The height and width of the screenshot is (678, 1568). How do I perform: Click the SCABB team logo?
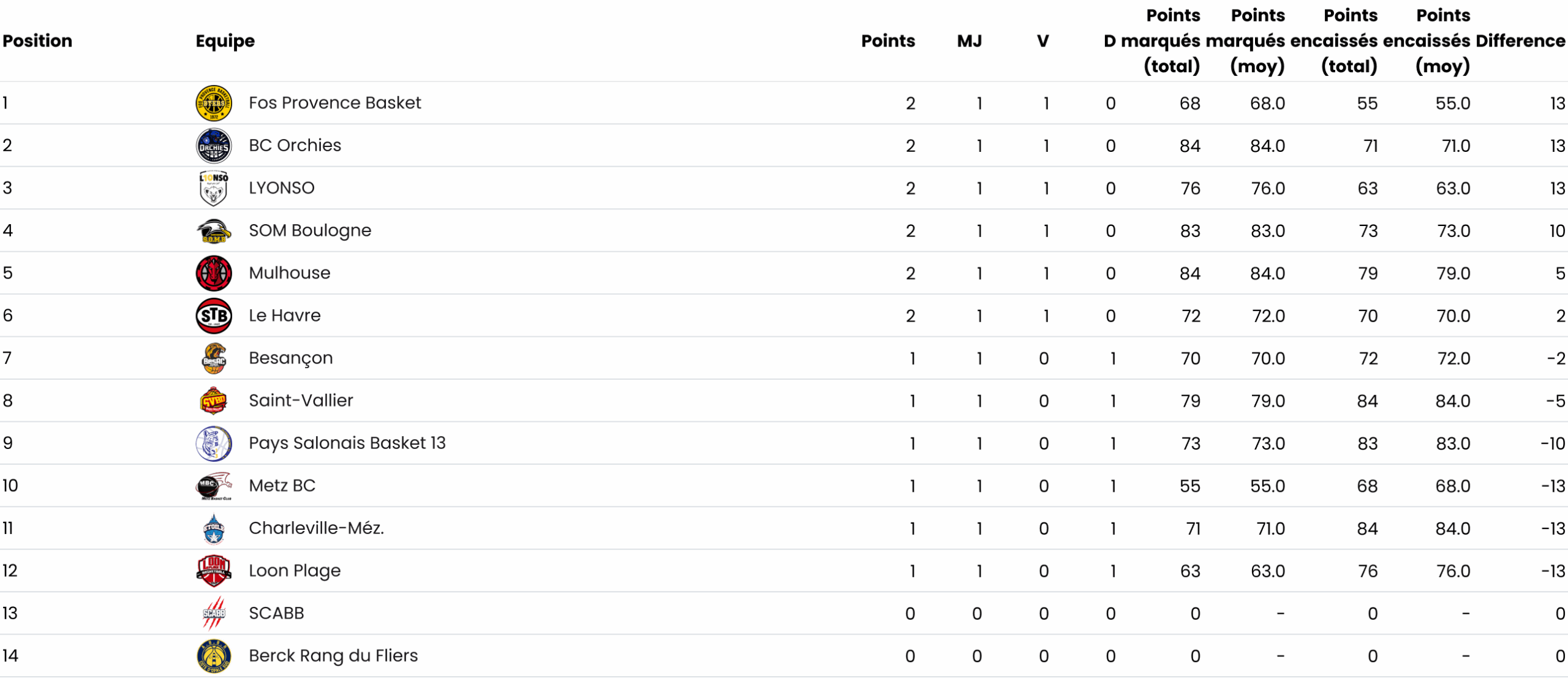213,614
